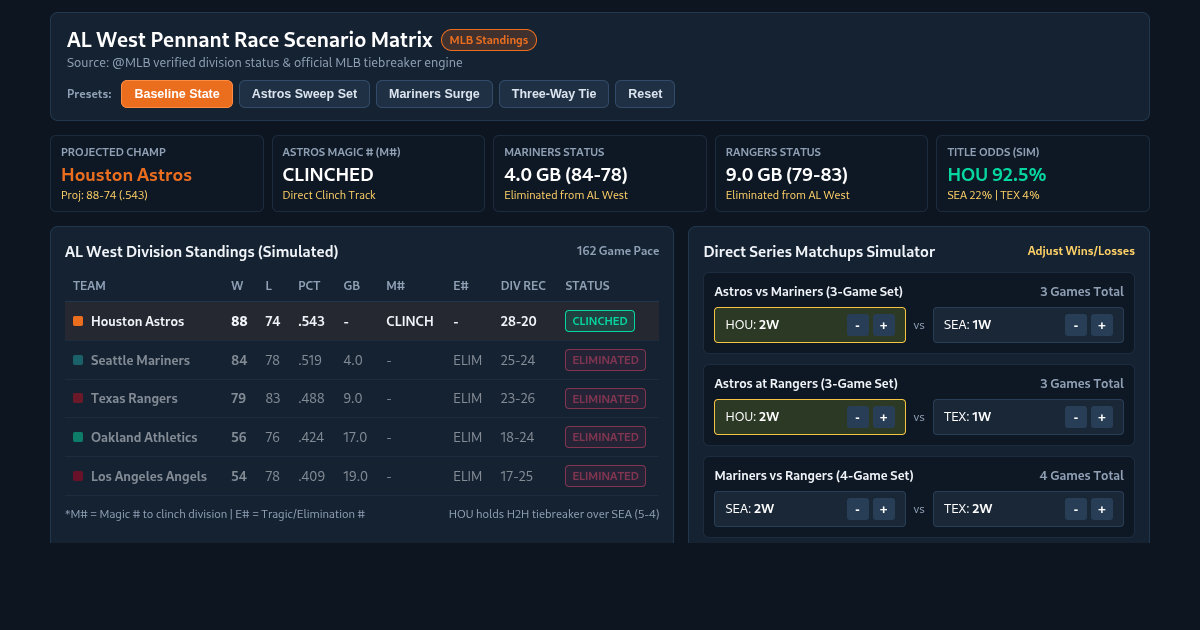Increase SEA wins in Astros vs Mariners set

pyautogui.click(x=1102, y=325)
